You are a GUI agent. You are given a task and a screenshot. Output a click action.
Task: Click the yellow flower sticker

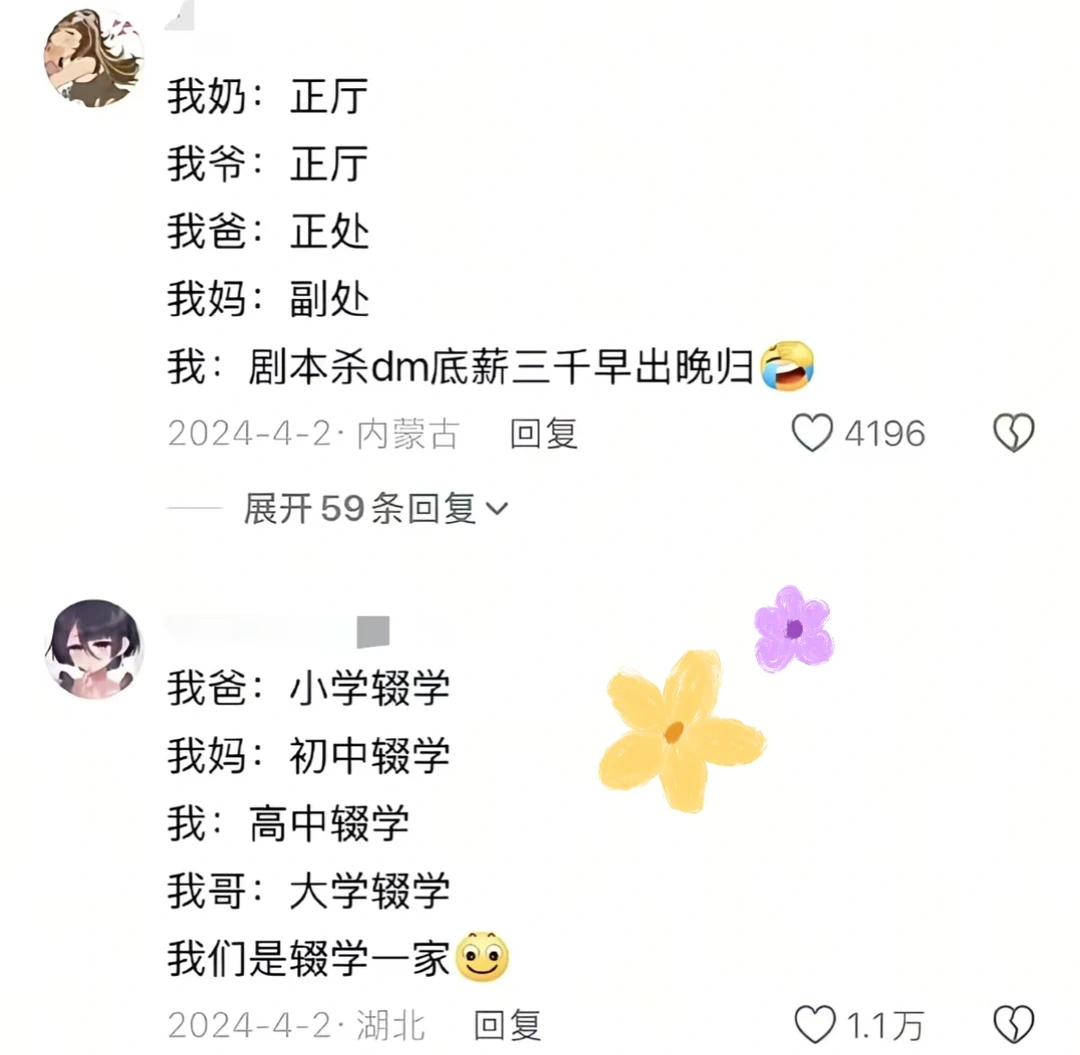point(682,731)
